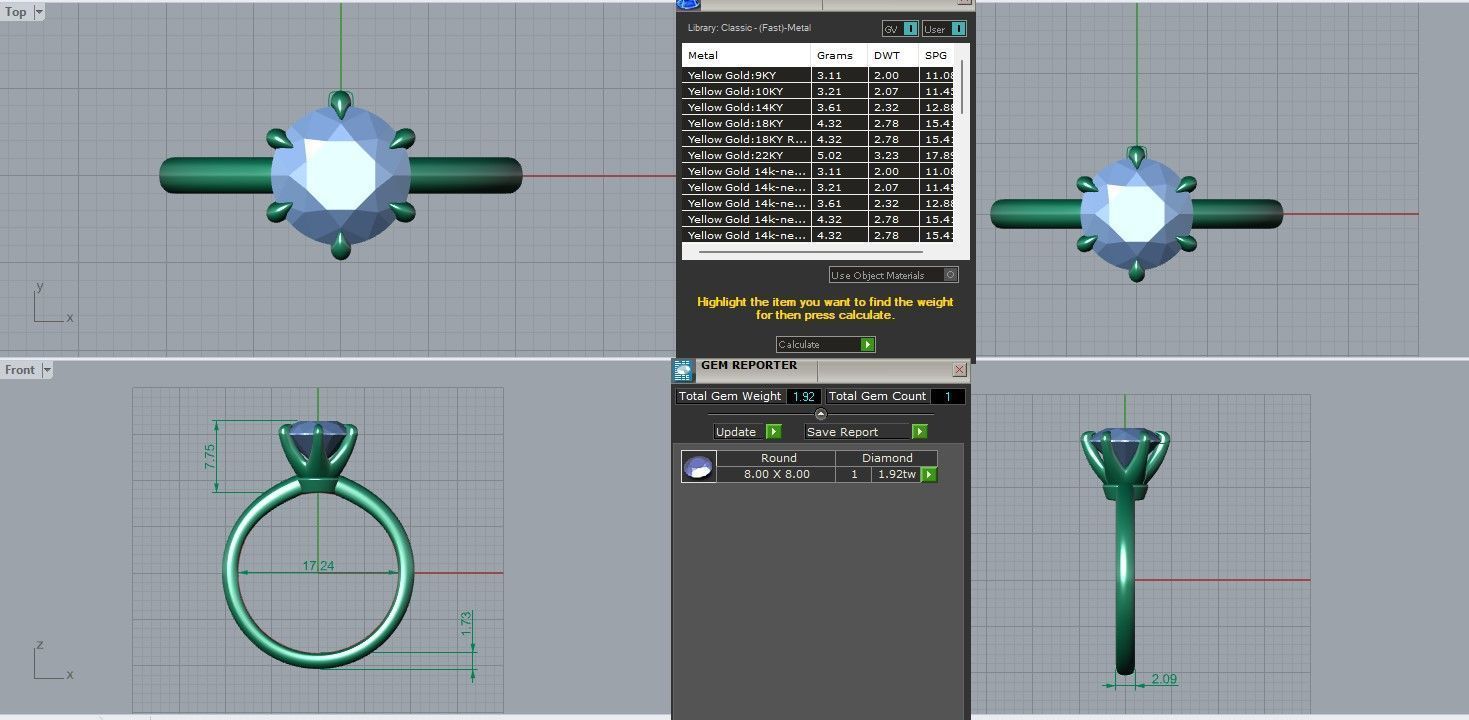Select the Yellow Gold:22KY row

click(x=819, y=155)
